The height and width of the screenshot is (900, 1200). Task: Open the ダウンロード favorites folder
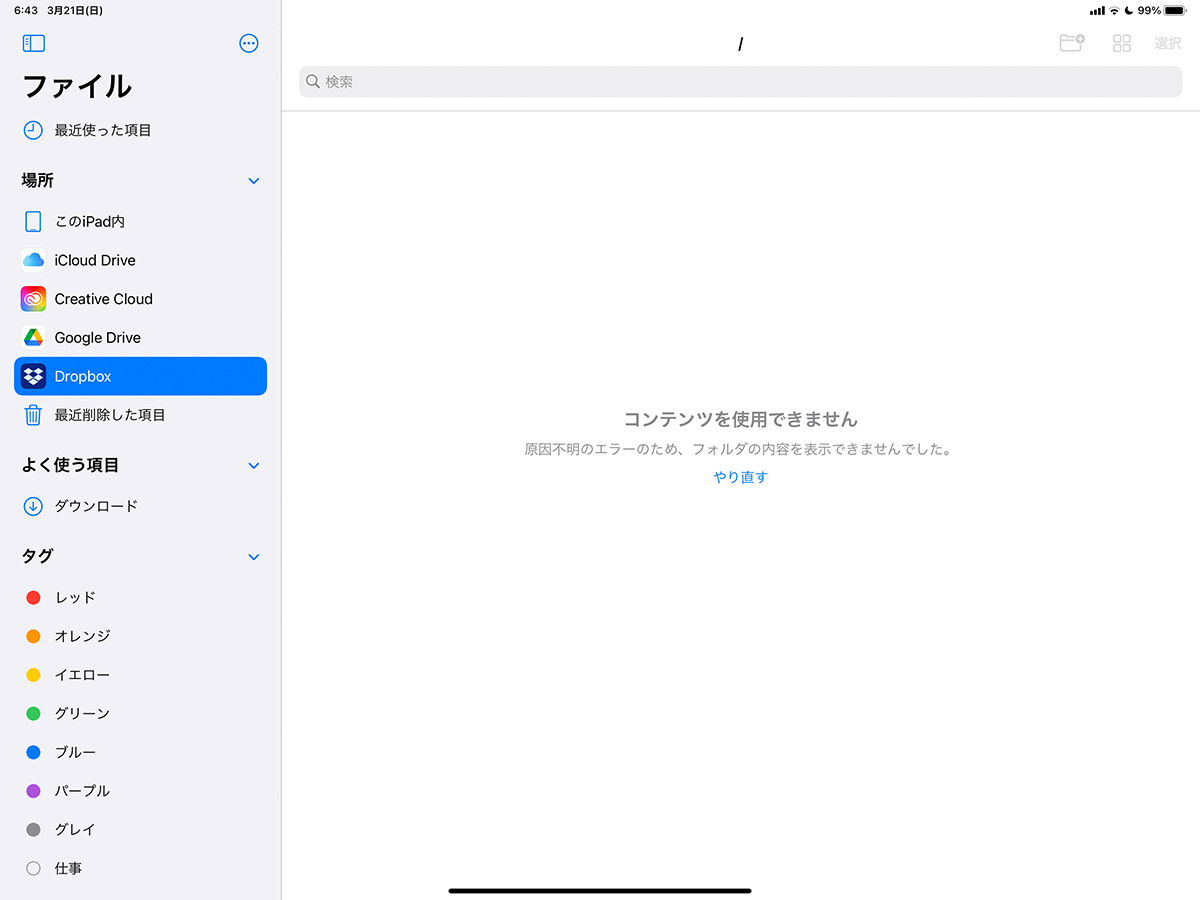tap(96, 506)
